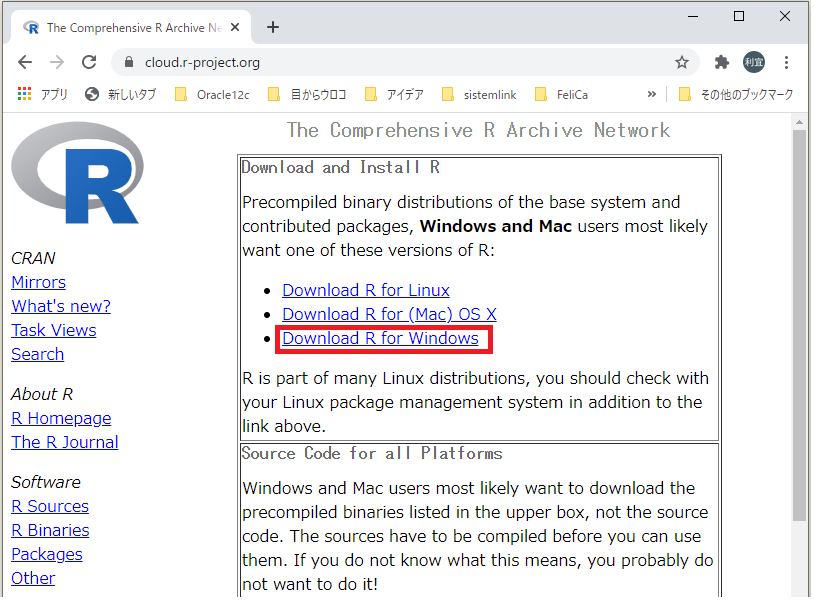The height and width of the screenshot is (604, 815).
Task: Close the Chrome window
Action: [x=785, y=16]
